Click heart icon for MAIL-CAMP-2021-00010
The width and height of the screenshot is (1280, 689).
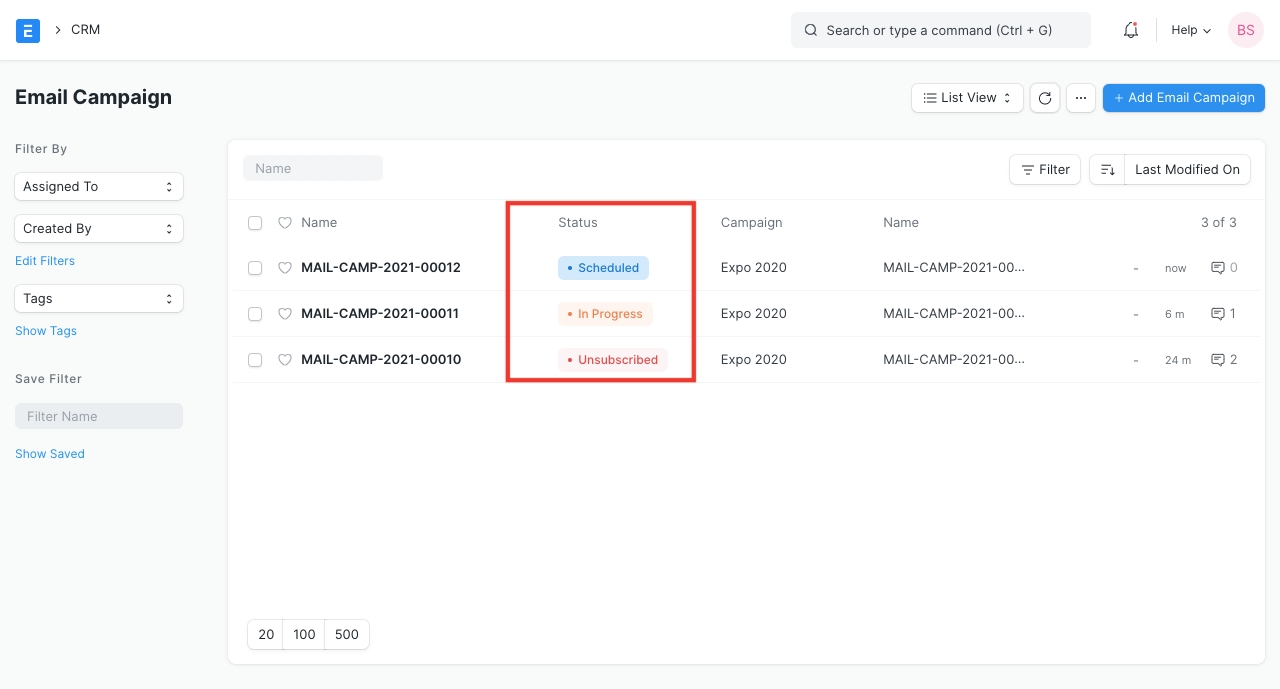[285, 360]
